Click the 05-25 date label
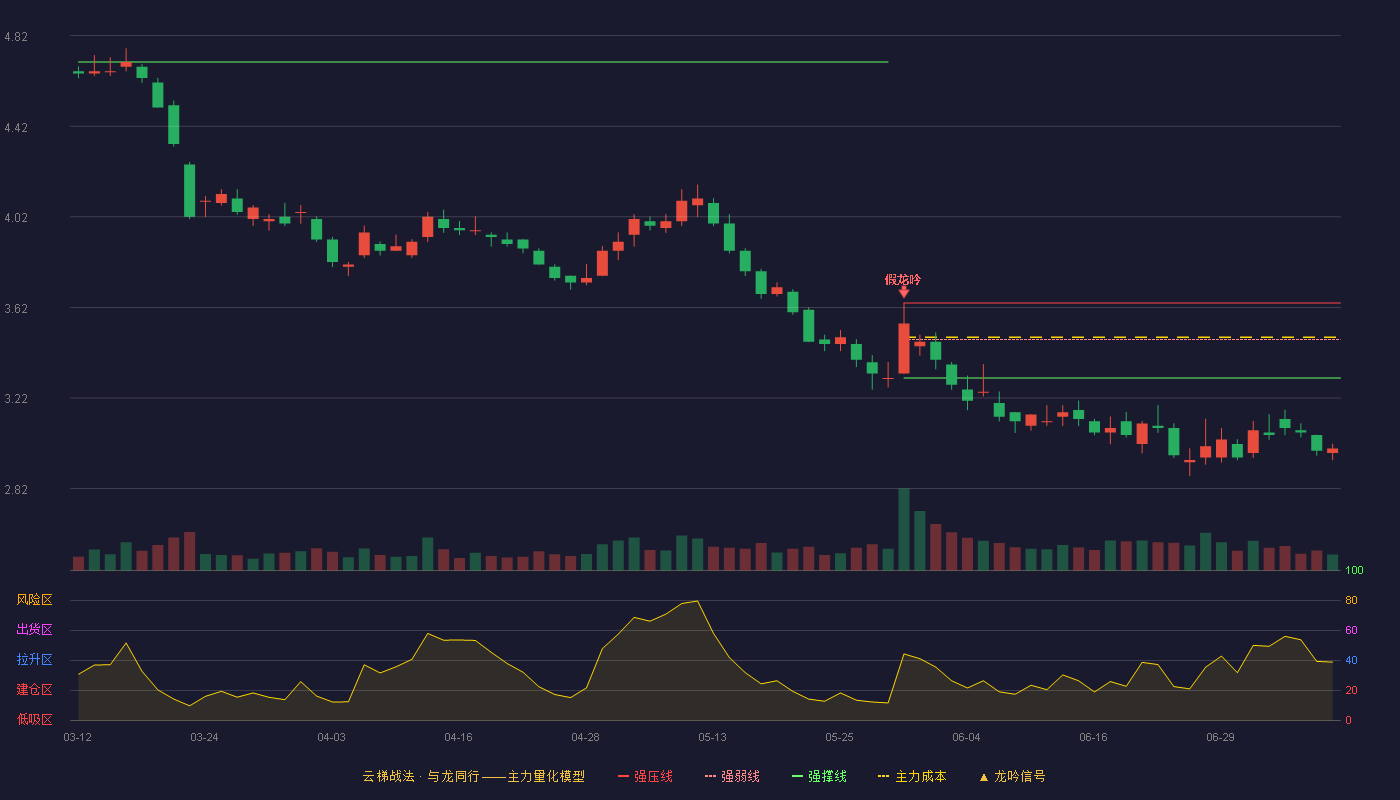The height and width of the screenshot is (800, 1400). (839, 737)
